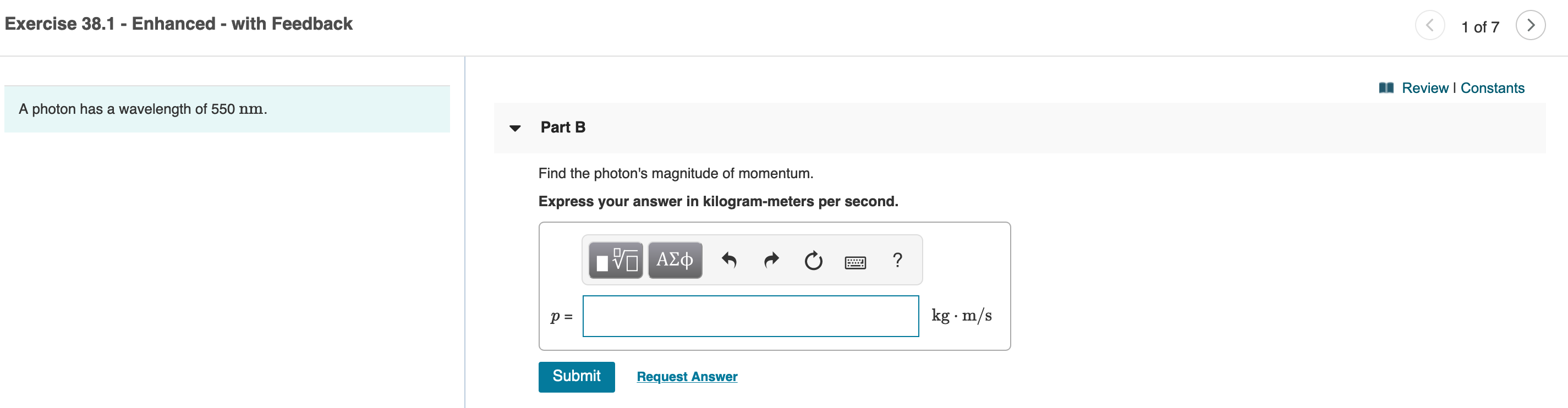This screenshot has width=1568, height=408.
Task: Submit the momentum answer
Action: coord(576,376)
